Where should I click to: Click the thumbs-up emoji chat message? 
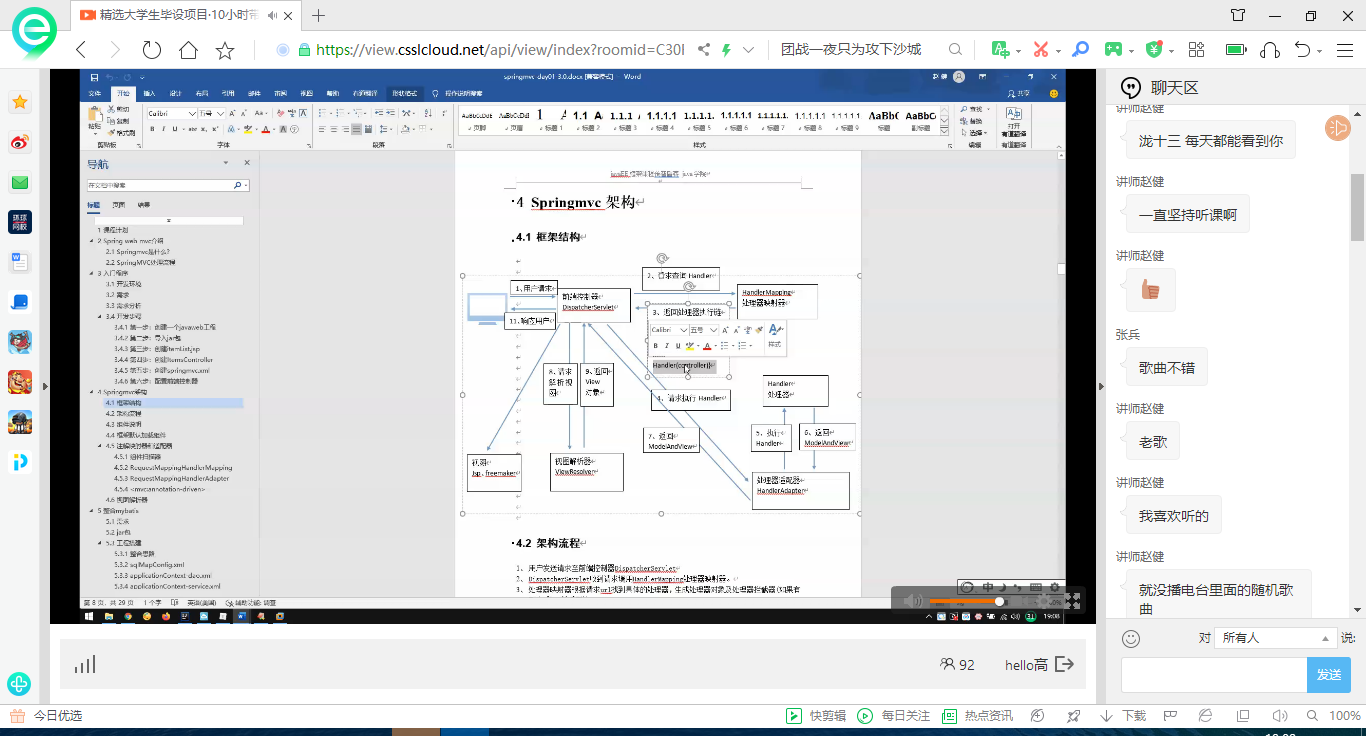coord(1150,290)
